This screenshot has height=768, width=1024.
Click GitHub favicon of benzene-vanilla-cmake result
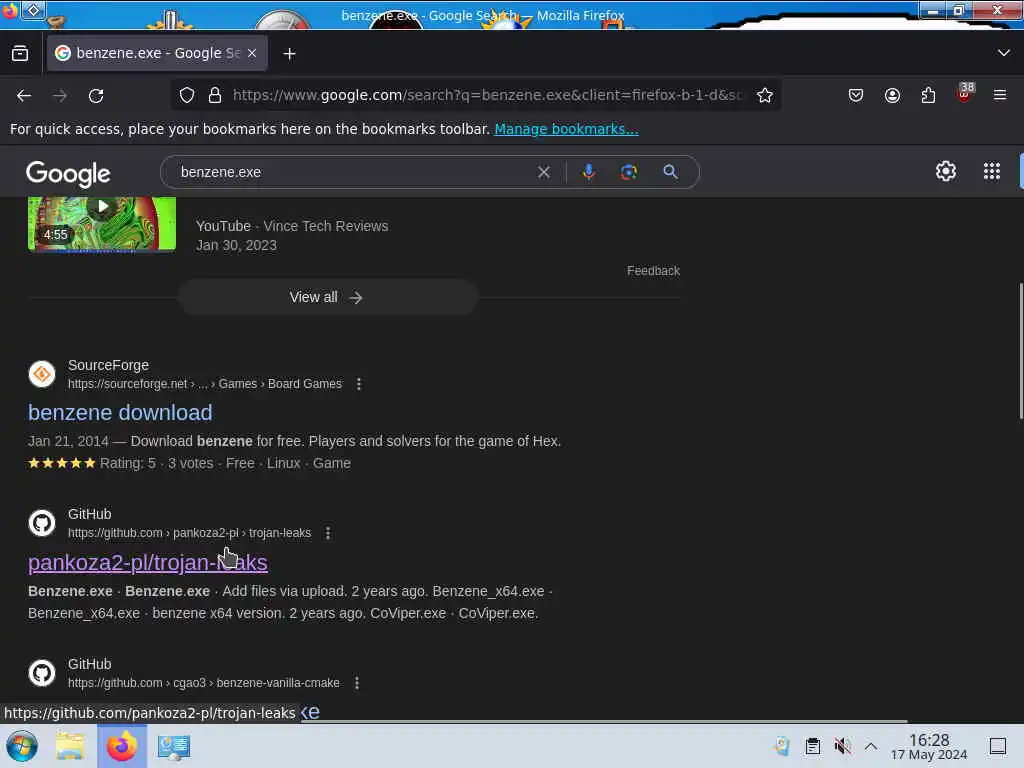click(x=42, y=673)
